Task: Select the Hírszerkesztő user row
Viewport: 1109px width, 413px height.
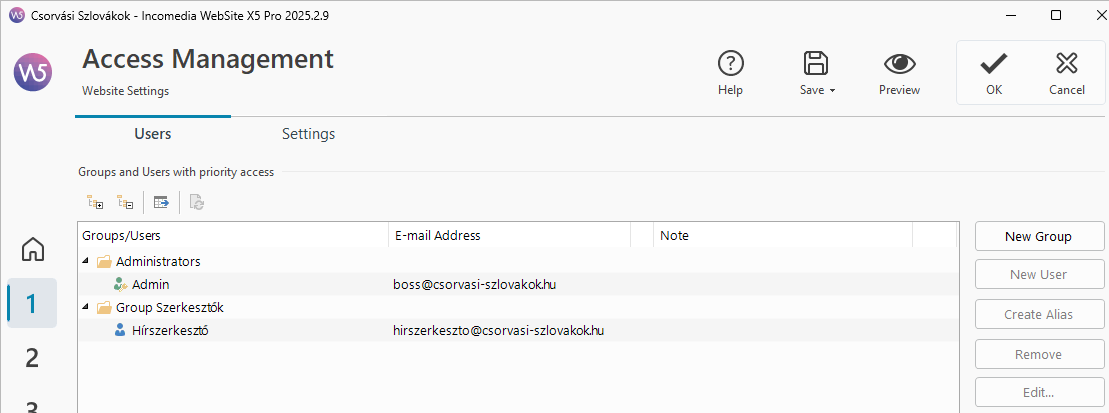Action: pyautogui.click(x=169, y=331)
